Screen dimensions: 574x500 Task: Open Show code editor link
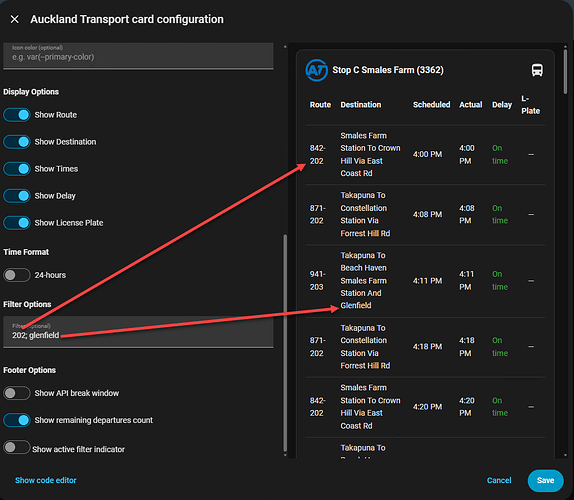pos(46,480)
